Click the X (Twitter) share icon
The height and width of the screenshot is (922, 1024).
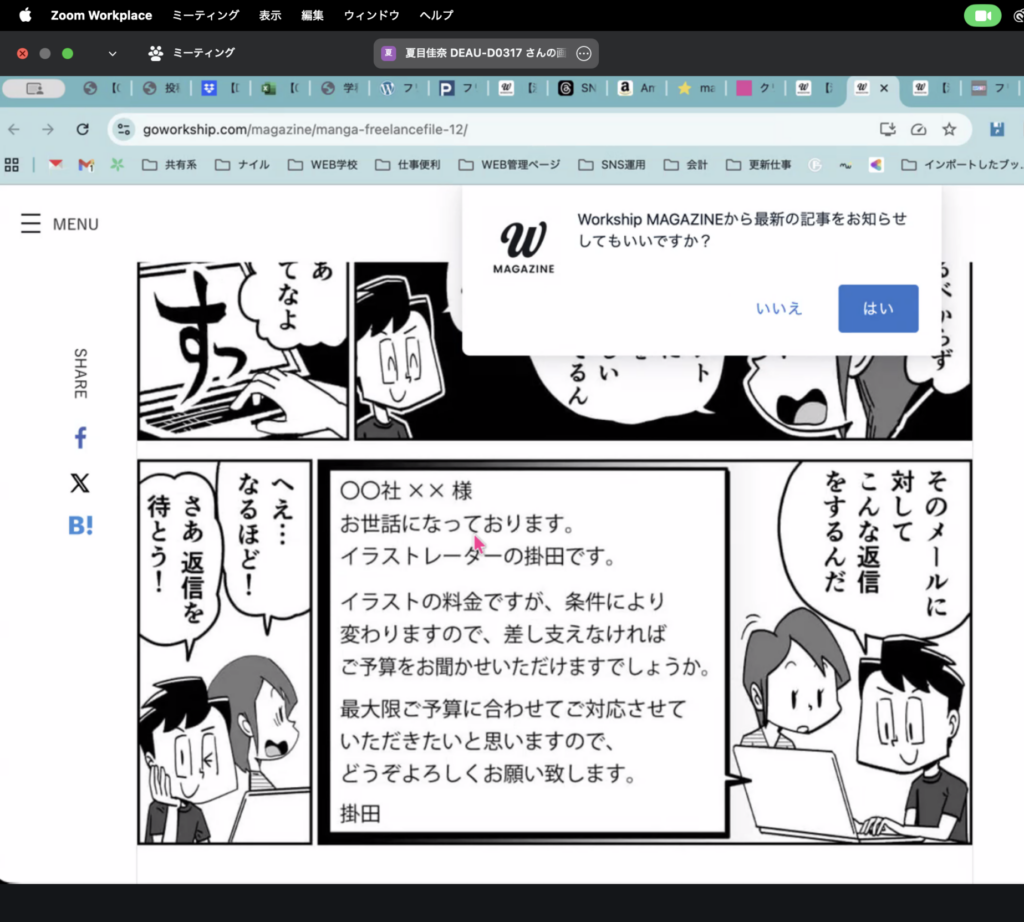[x=80, y=483]
